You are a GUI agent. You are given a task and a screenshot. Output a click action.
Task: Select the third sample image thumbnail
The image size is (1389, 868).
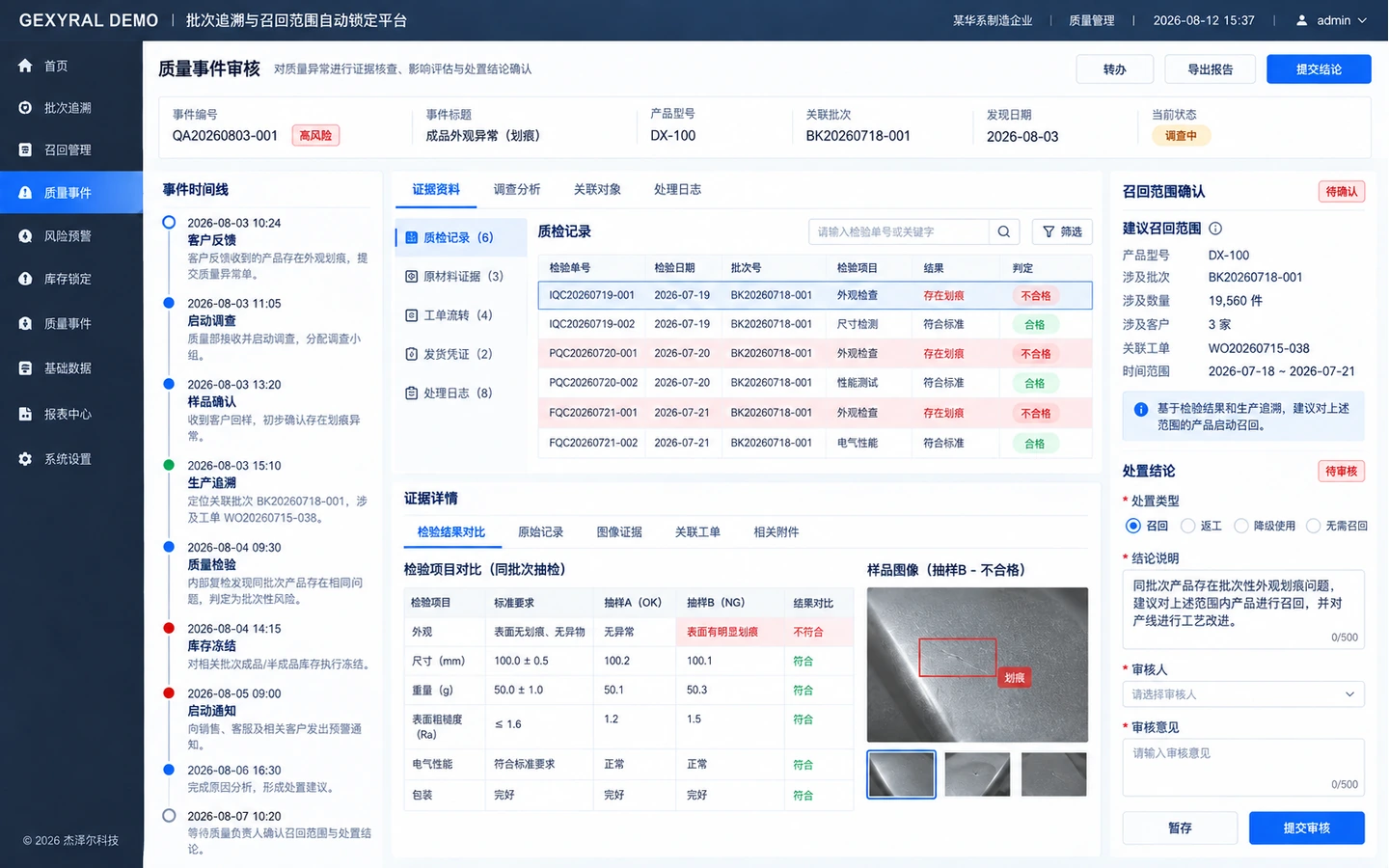(x=1054, y=774)
